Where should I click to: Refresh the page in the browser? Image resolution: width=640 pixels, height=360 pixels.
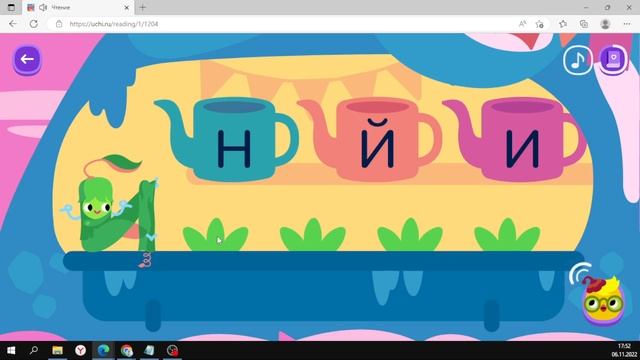click(x=33, y=24)
